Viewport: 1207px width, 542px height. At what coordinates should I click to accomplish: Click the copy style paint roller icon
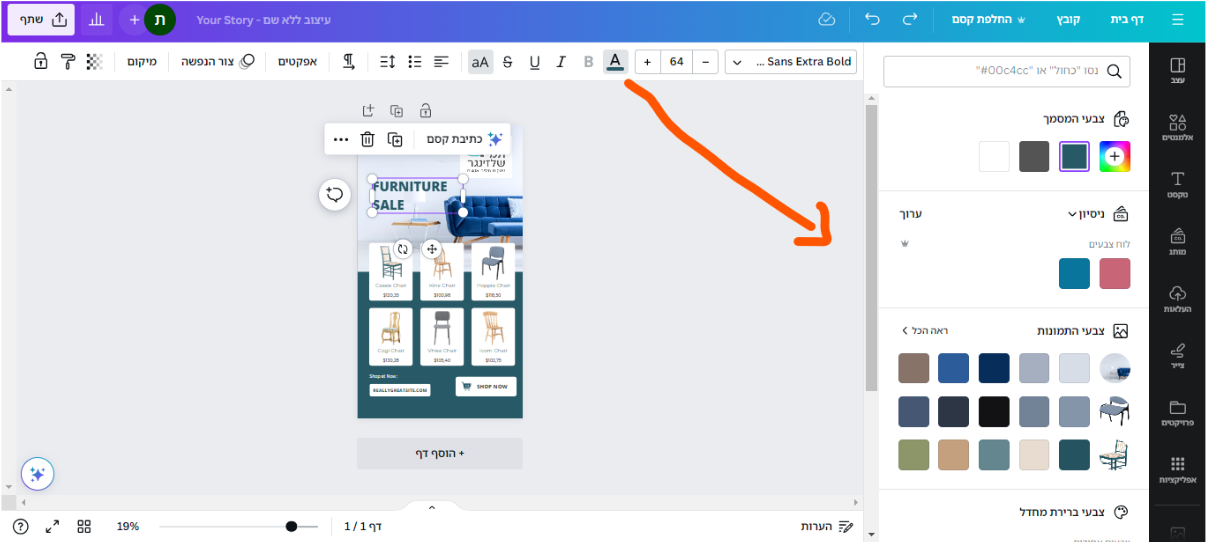point(67,62)
